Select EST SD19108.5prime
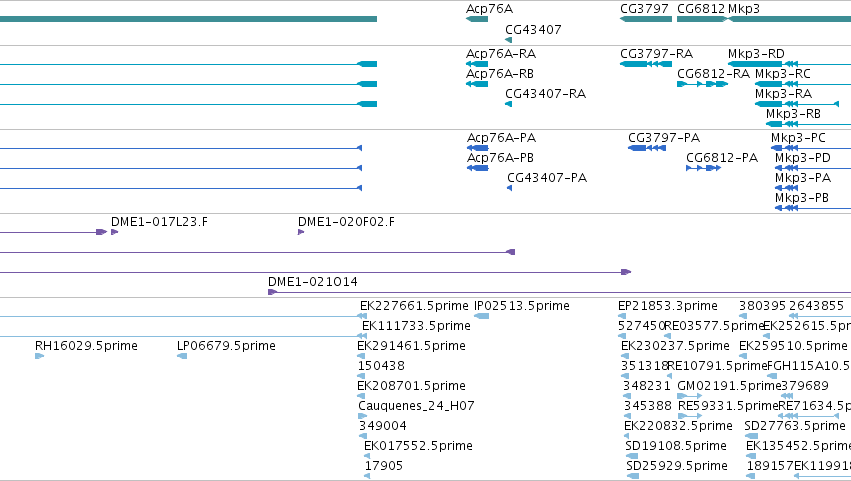Image resolution: width=851 pixels, height=481 pixels. click(676, 447)
